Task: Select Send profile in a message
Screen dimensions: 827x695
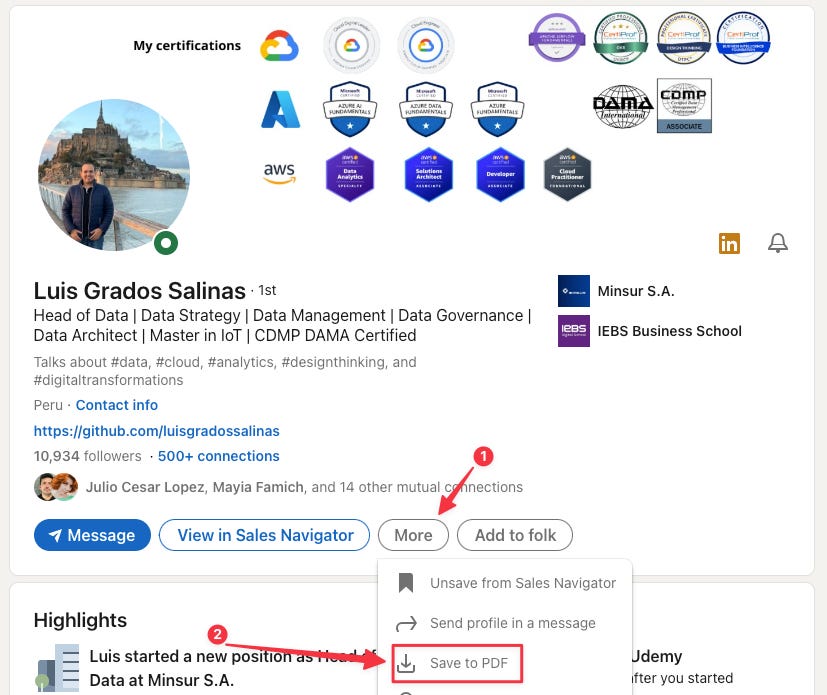Action: click(x=505, y=623)
